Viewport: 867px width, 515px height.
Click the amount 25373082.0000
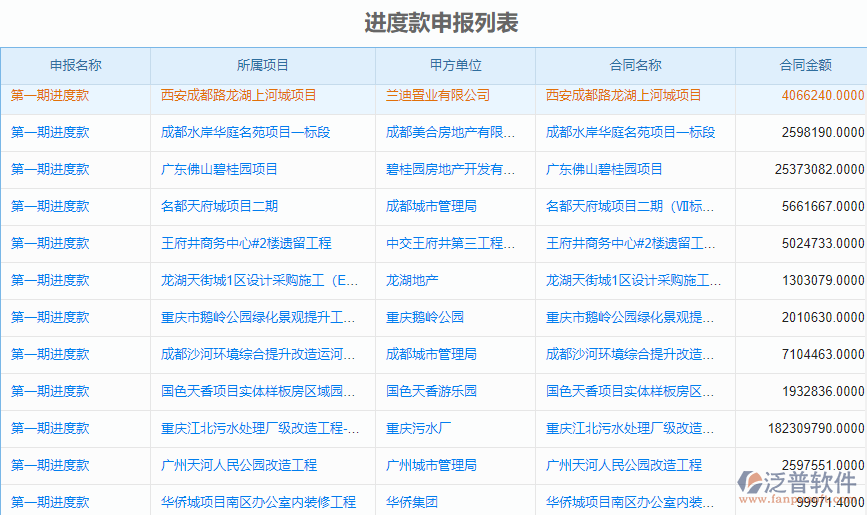click(x=819, y=169)
